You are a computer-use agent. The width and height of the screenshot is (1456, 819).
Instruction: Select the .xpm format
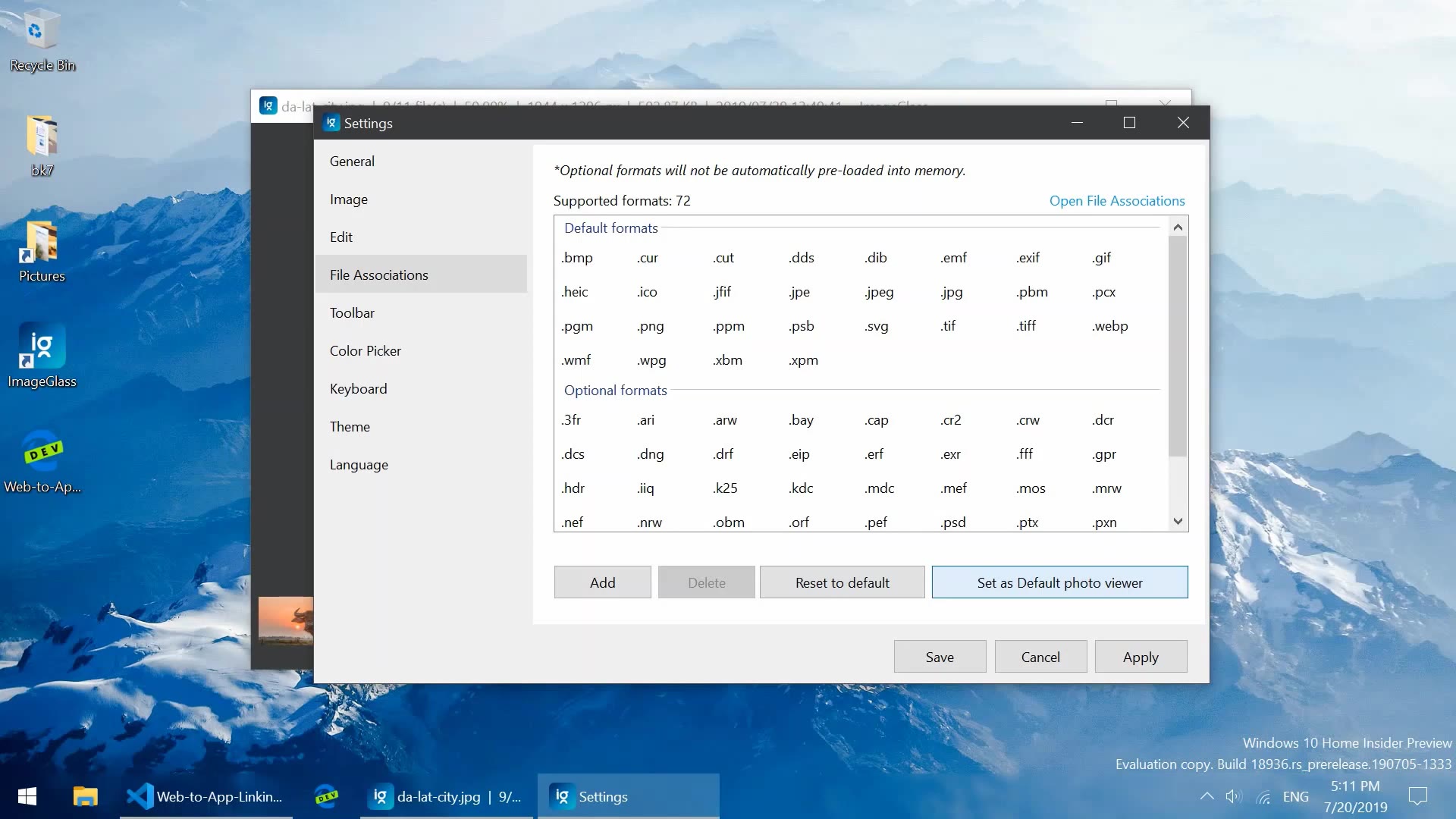[x=804, y=360]
